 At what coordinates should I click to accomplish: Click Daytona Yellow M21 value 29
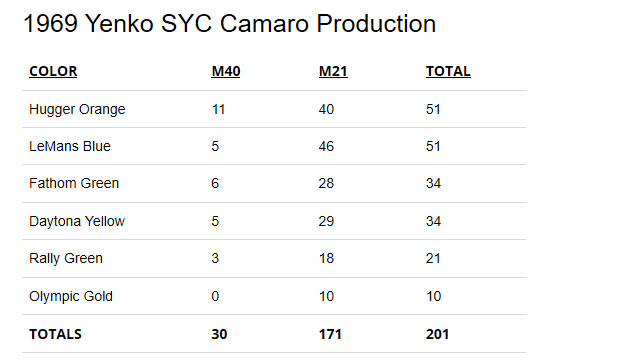326,221
